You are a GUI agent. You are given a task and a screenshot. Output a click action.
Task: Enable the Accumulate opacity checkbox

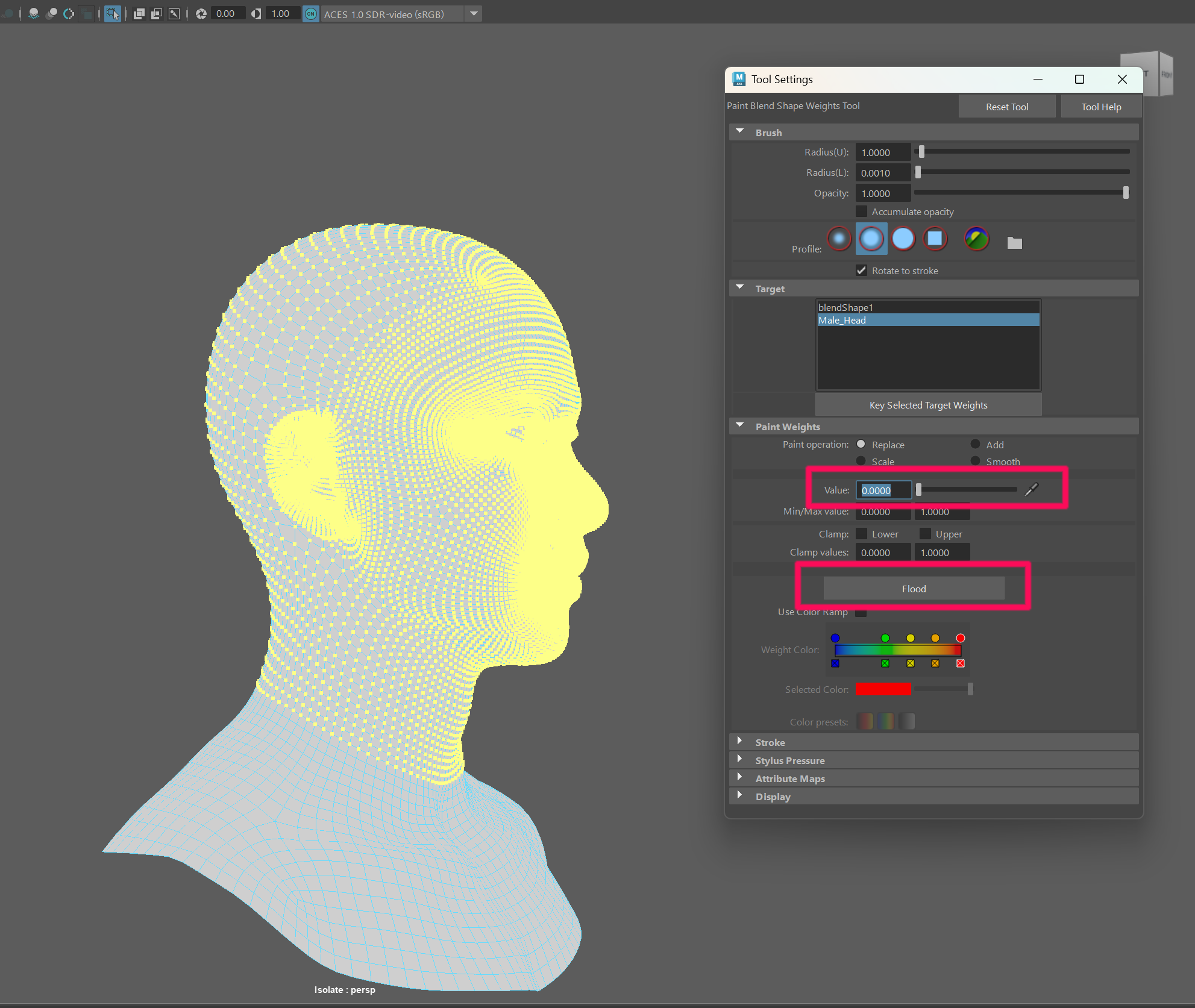coord(862,211)
